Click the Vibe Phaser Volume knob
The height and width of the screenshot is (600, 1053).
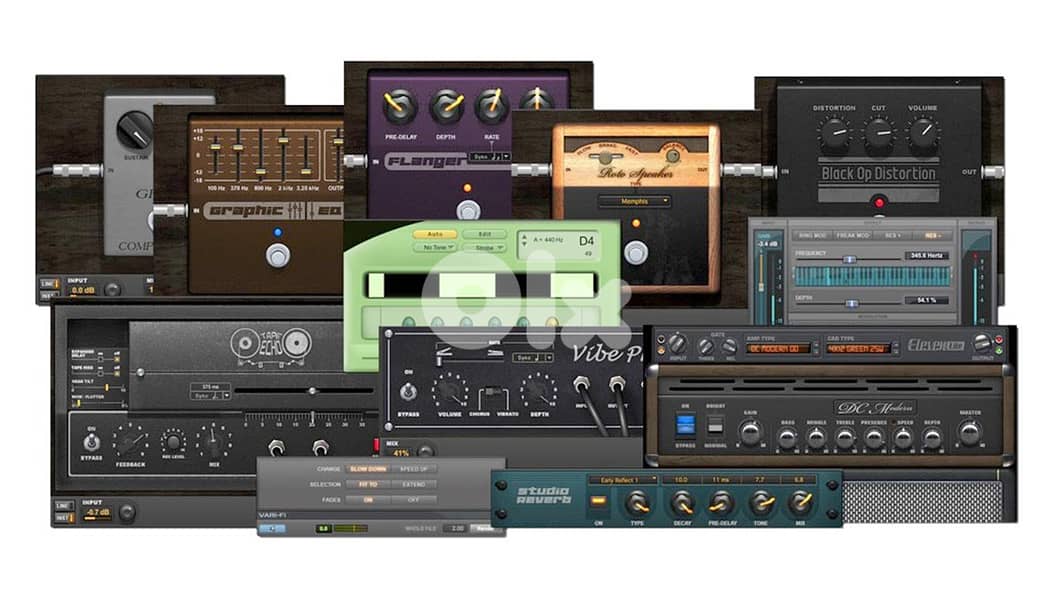[x=450, y=391]
